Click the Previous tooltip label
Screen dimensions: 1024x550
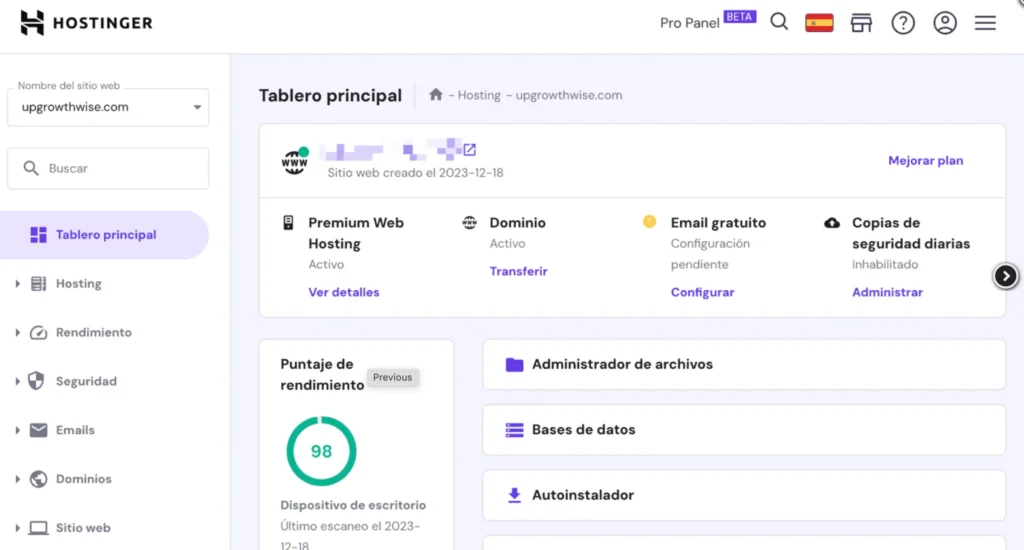[392, 378]
